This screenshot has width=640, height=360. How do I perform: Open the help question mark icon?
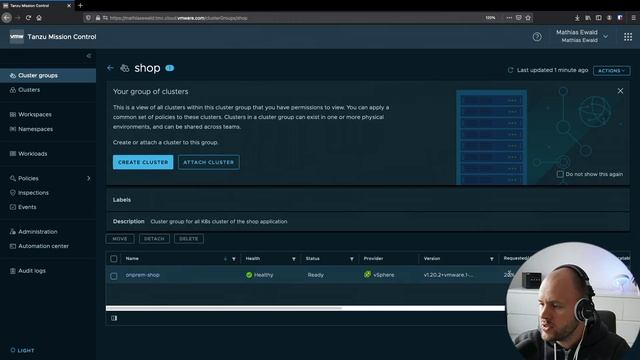(x=537, y=37)
